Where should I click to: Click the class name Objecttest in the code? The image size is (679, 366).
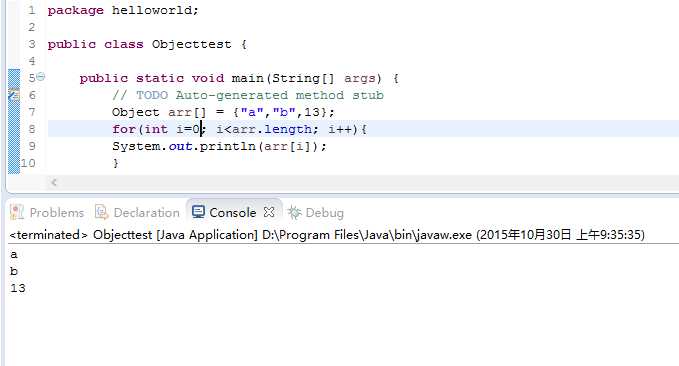191,44
